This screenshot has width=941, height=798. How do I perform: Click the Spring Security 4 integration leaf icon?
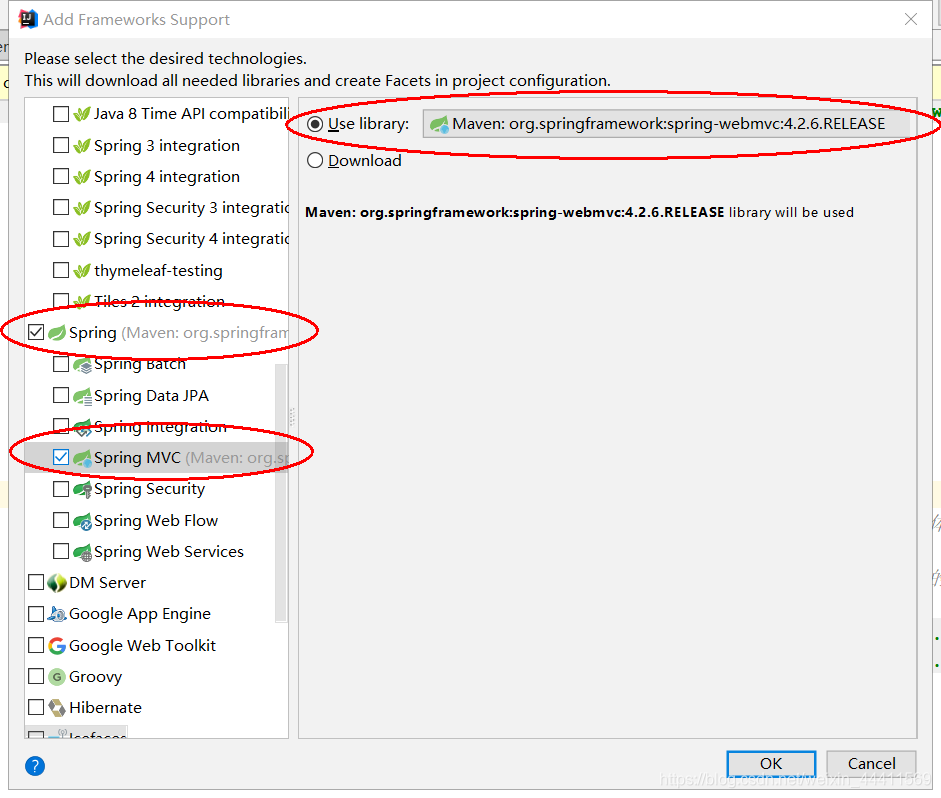tap(82, 239)
